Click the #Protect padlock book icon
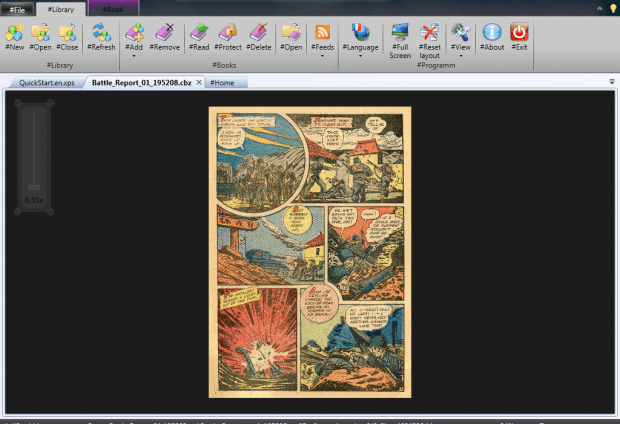The height and width of the screenshot is (424, 620). [228, 33]
